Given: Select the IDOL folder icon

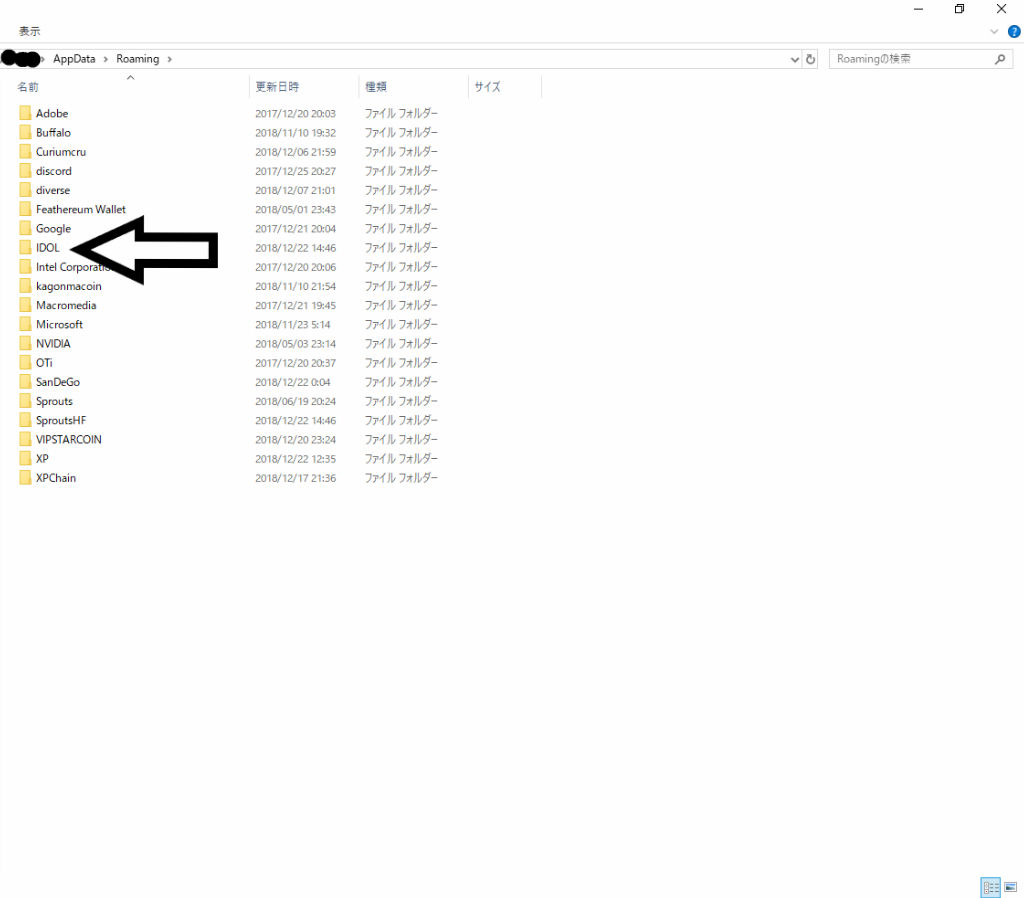Looking at the screenshot, I should pos(25,248).
